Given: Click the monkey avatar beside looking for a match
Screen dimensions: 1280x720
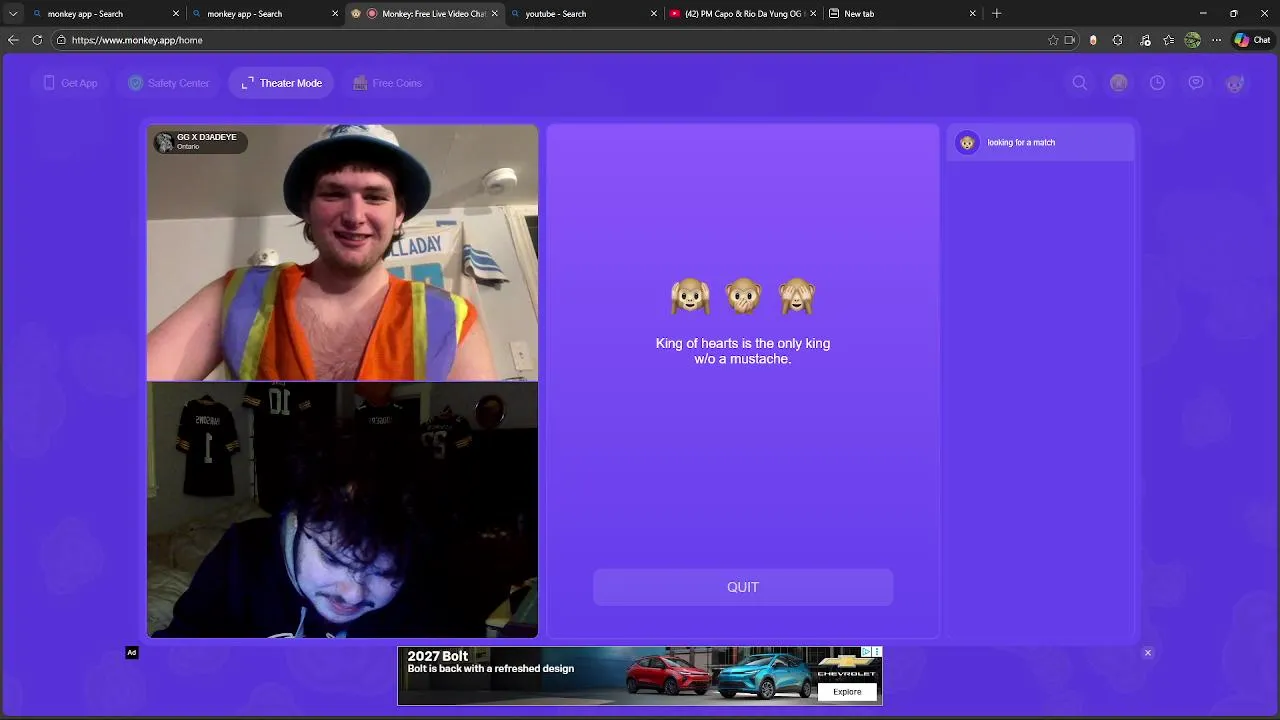Looking at the screenshot, I should tap(967, 143).
